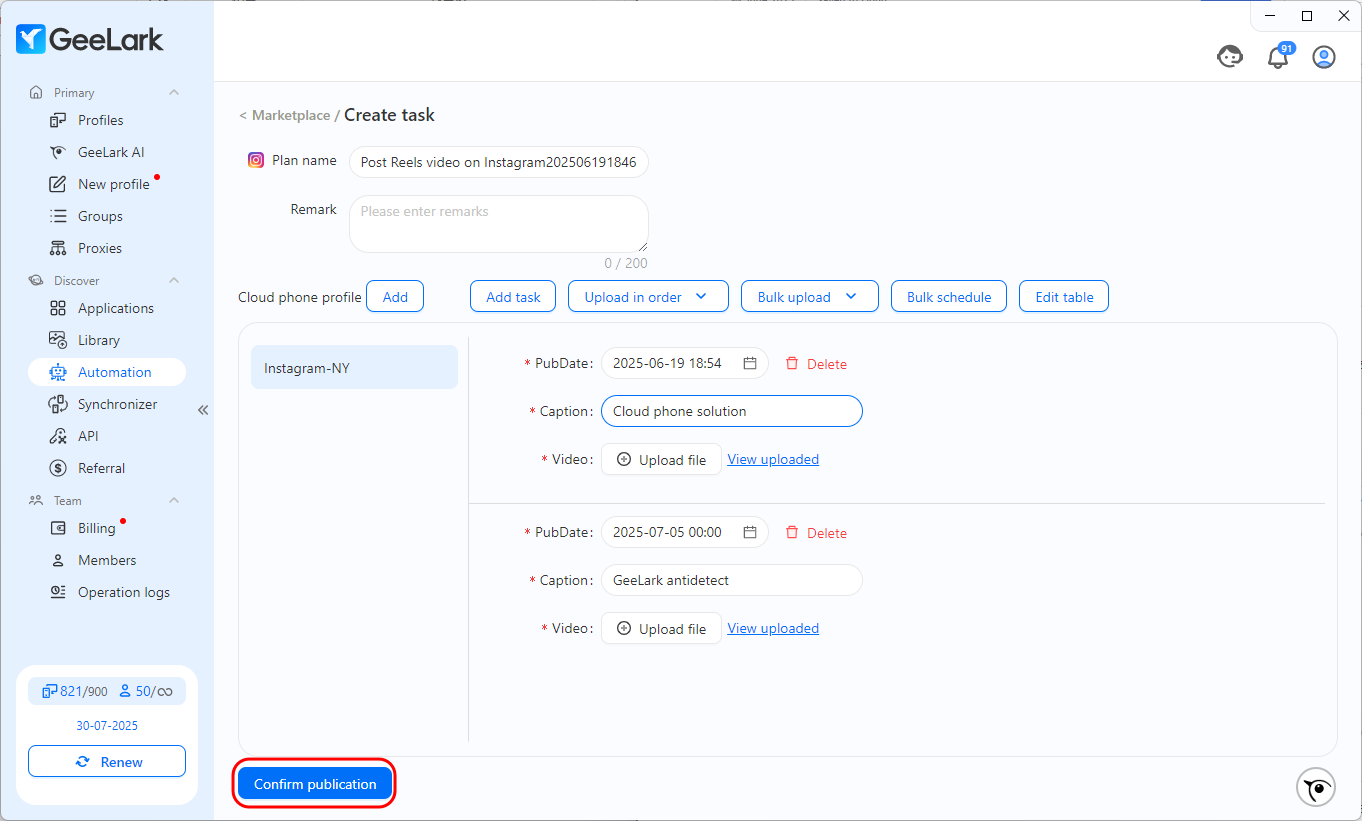Click the 821/900 profiles quota
The height and width of the screenshot is (821, 1362).
click(74, 691)
